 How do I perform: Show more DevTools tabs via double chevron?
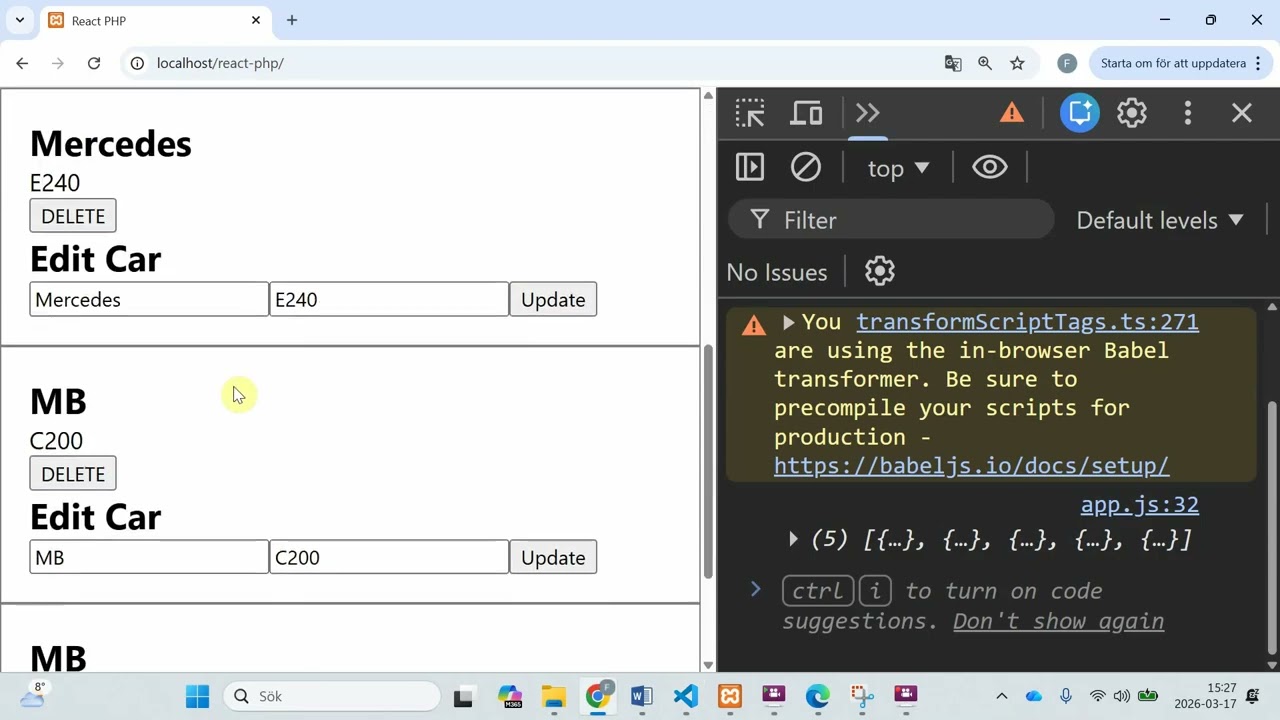(x=867, y=113)
